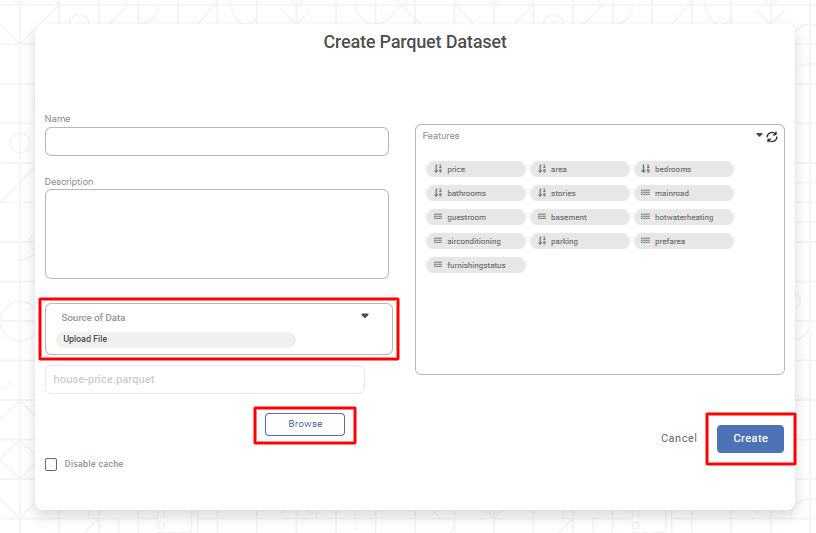Select the airconditioning feature chip
Viewport: 816px width, 533px height.
tap(476, 241)
